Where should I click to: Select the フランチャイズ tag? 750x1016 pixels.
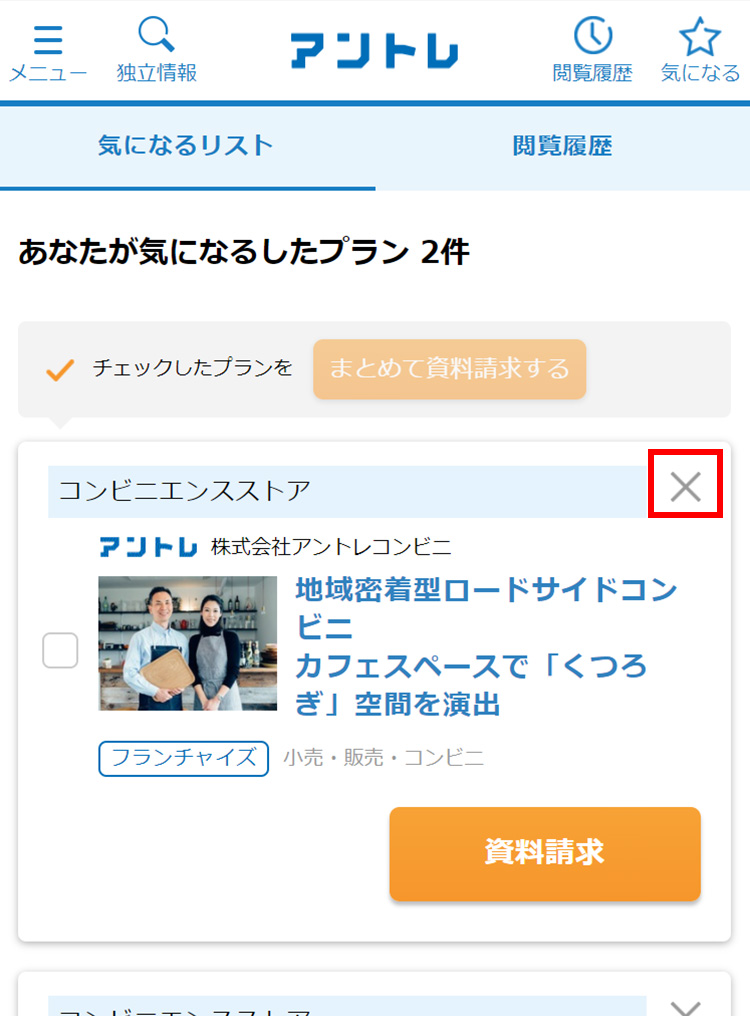click(183, 758)
